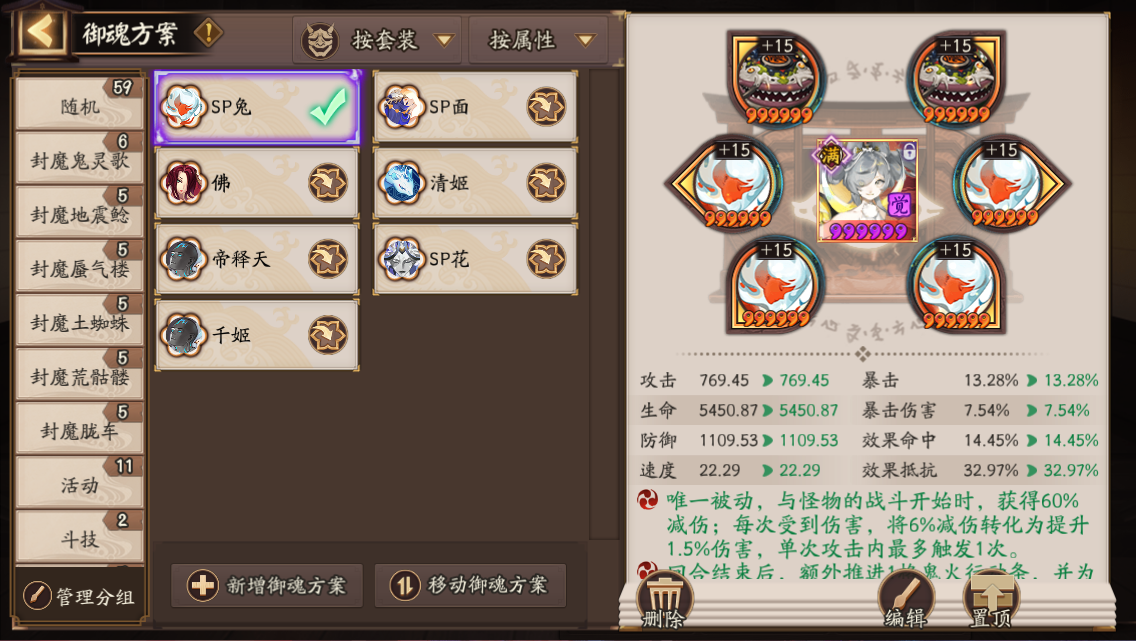Open the oni mask set filter
The width and height of the screenshot is (1136, 641).
click(x=320, y=41)
